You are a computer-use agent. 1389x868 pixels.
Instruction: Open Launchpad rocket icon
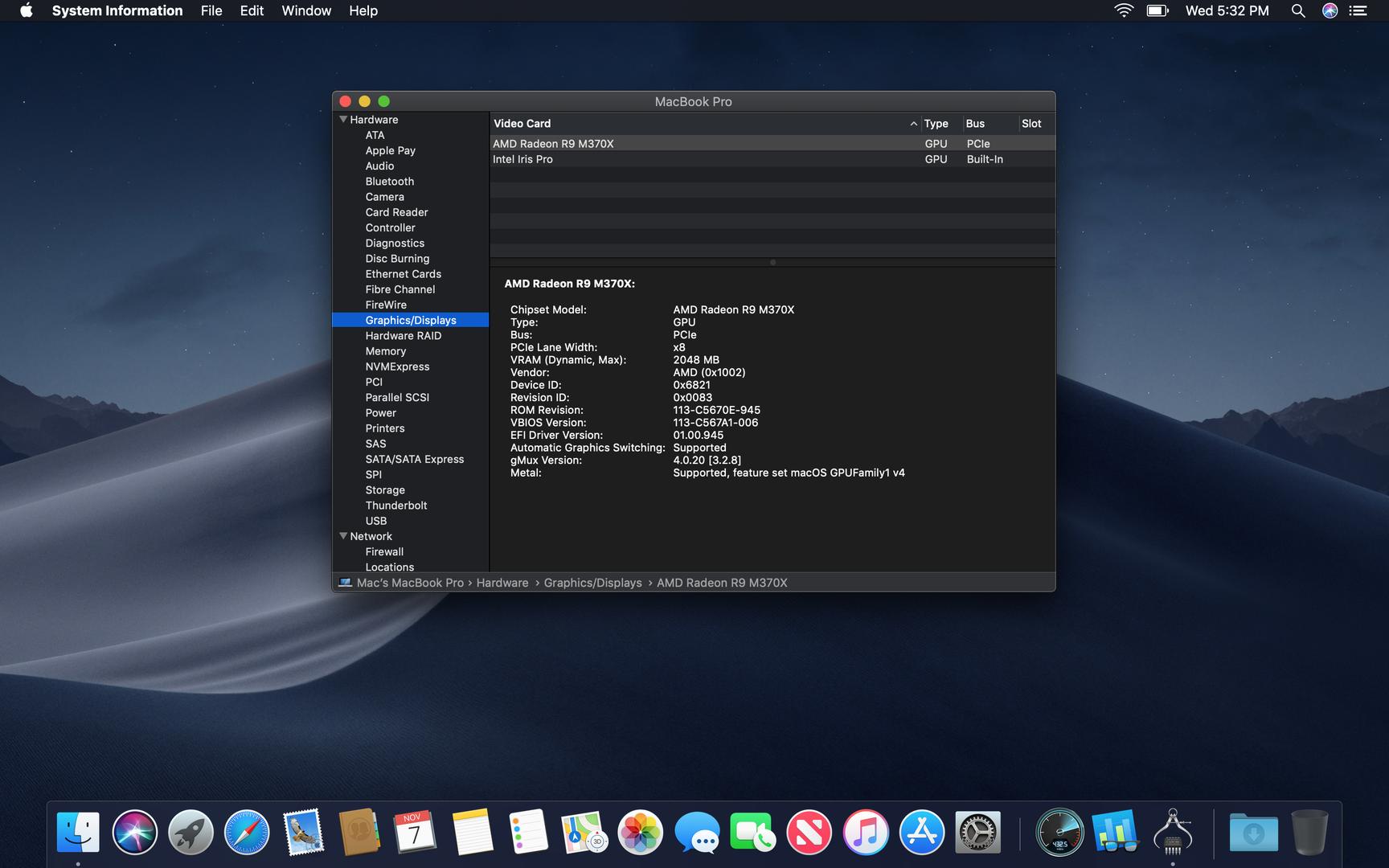pyautogui.click(x=191, y=832)
